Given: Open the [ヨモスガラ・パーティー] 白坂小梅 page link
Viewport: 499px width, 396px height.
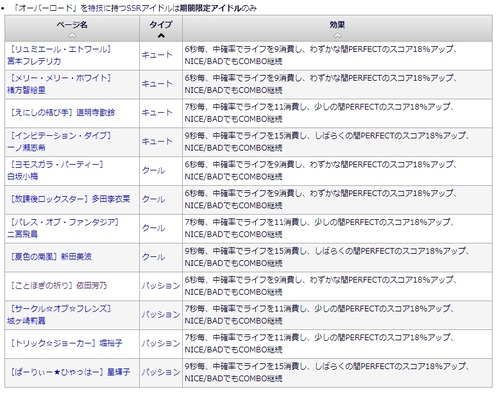Looking at the screenshot, I should tap(55, 170).
